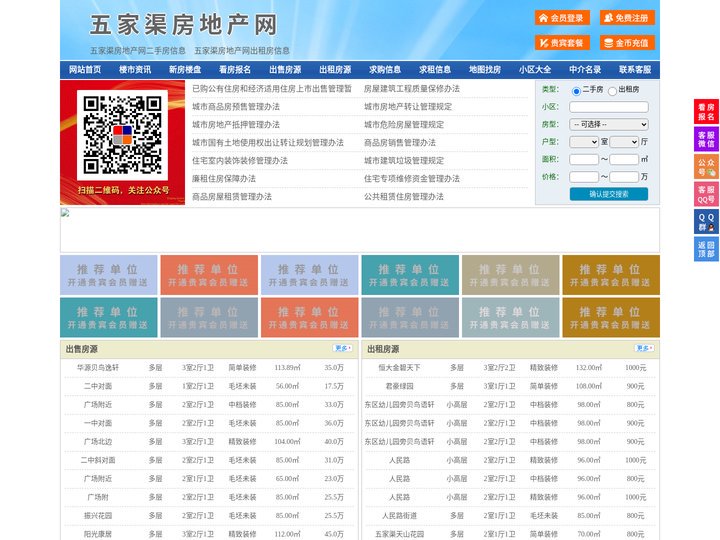
Task: Open the 阳光康居 sale listing
Action: [x=98, y=534]
